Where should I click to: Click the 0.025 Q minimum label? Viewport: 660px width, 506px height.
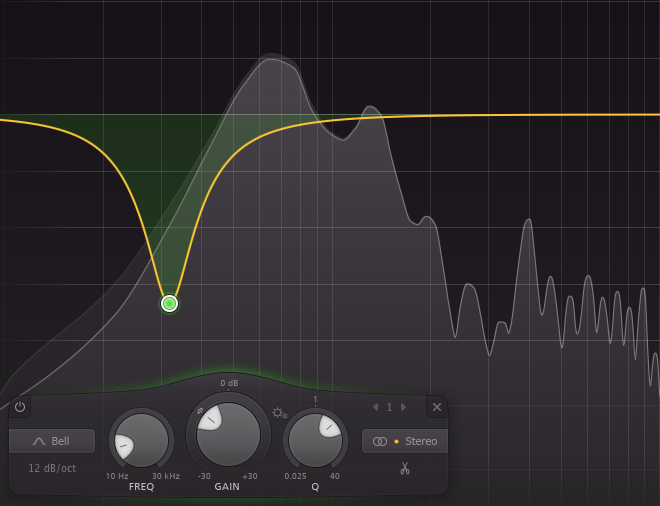pyautogui.click(x=295, y=476)
